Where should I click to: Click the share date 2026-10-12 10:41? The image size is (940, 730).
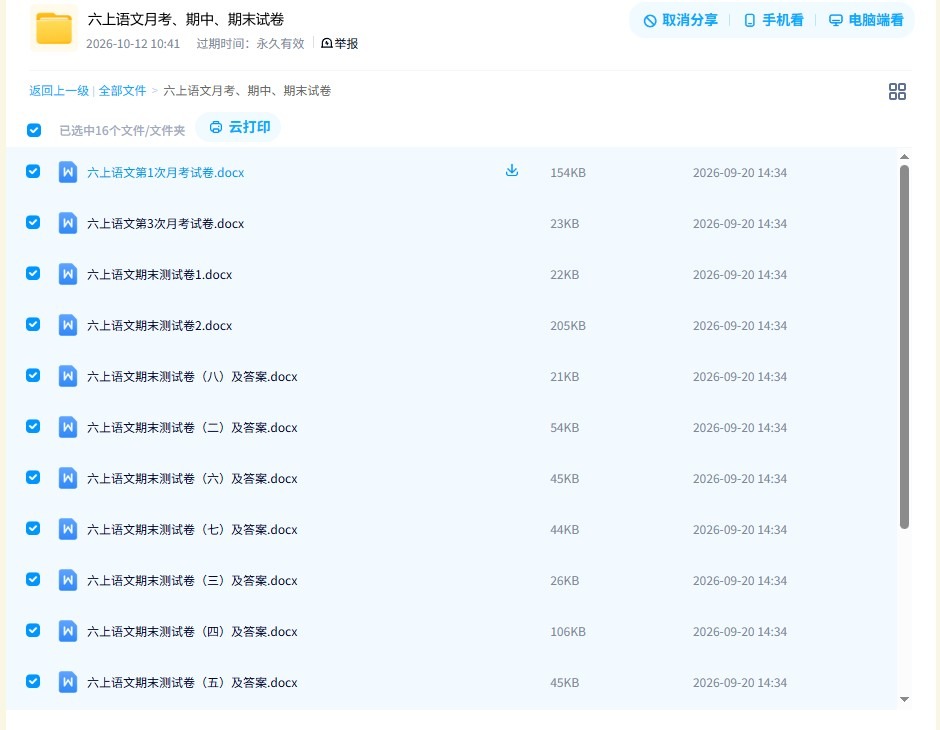(x=133, y=44)
